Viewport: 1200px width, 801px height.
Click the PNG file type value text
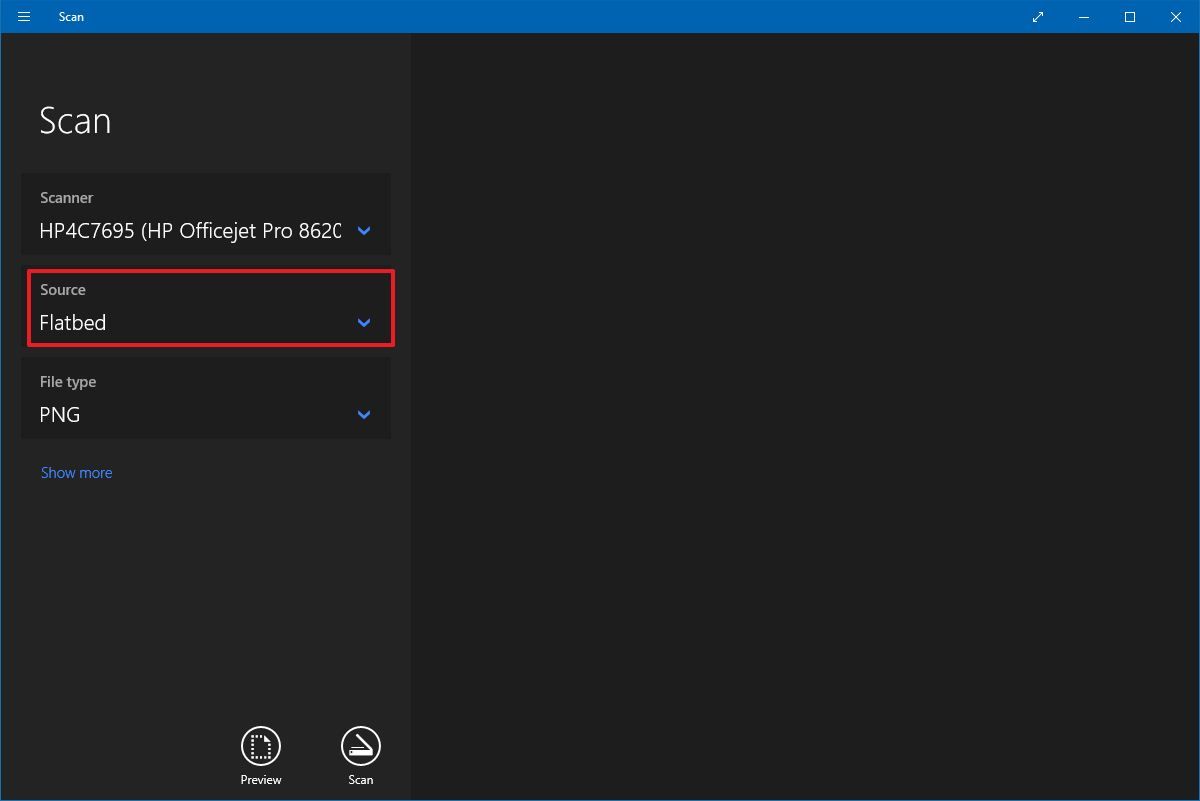click(60, 414)
